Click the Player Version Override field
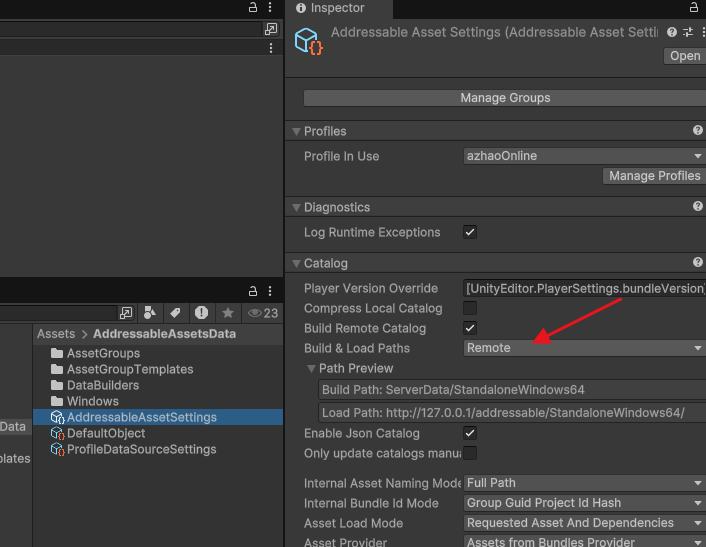 pyautogui.click(x=584, y=288)
